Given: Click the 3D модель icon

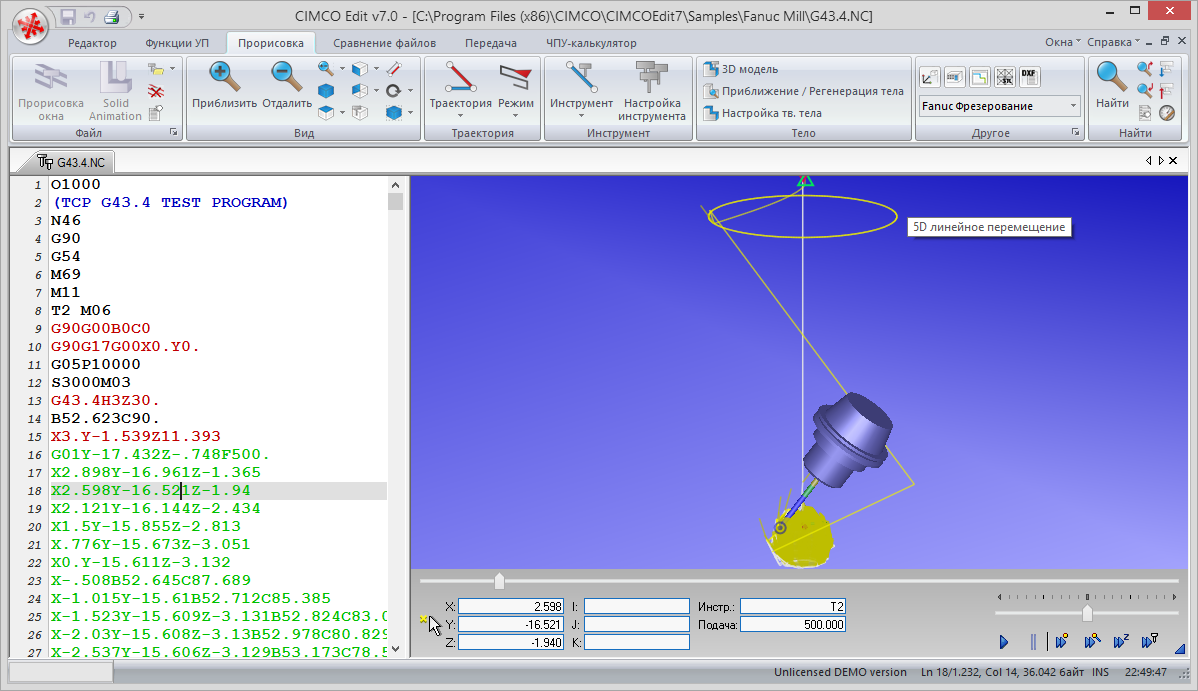Looking at the screenshot, I should tap(711, 69).
